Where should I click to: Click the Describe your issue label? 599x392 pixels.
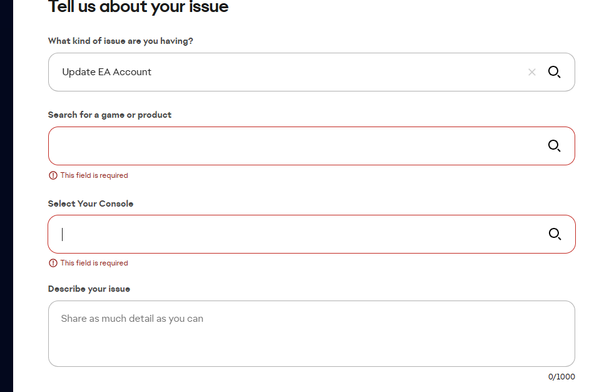point(89,289)
